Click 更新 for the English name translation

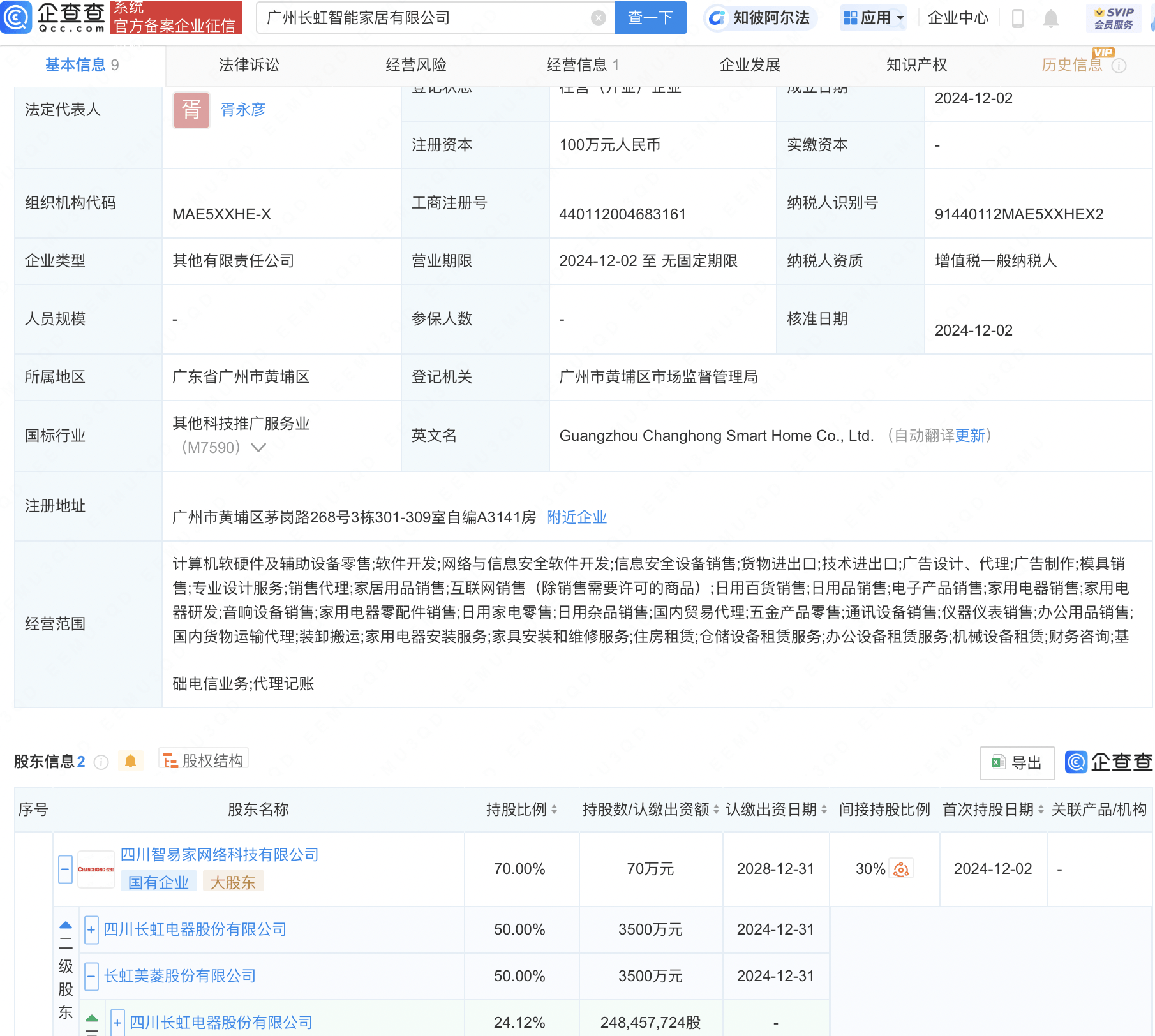[x=971, y=436]
